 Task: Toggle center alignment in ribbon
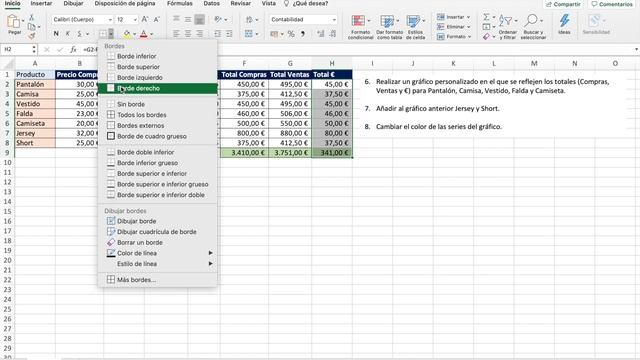pyautogui.click(x=188, y=33)
